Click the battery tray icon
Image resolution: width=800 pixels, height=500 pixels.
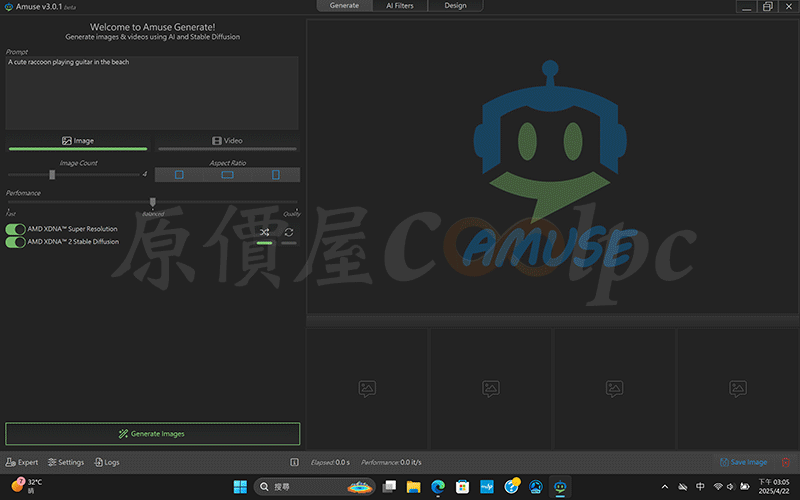click(x=745, y=487)
